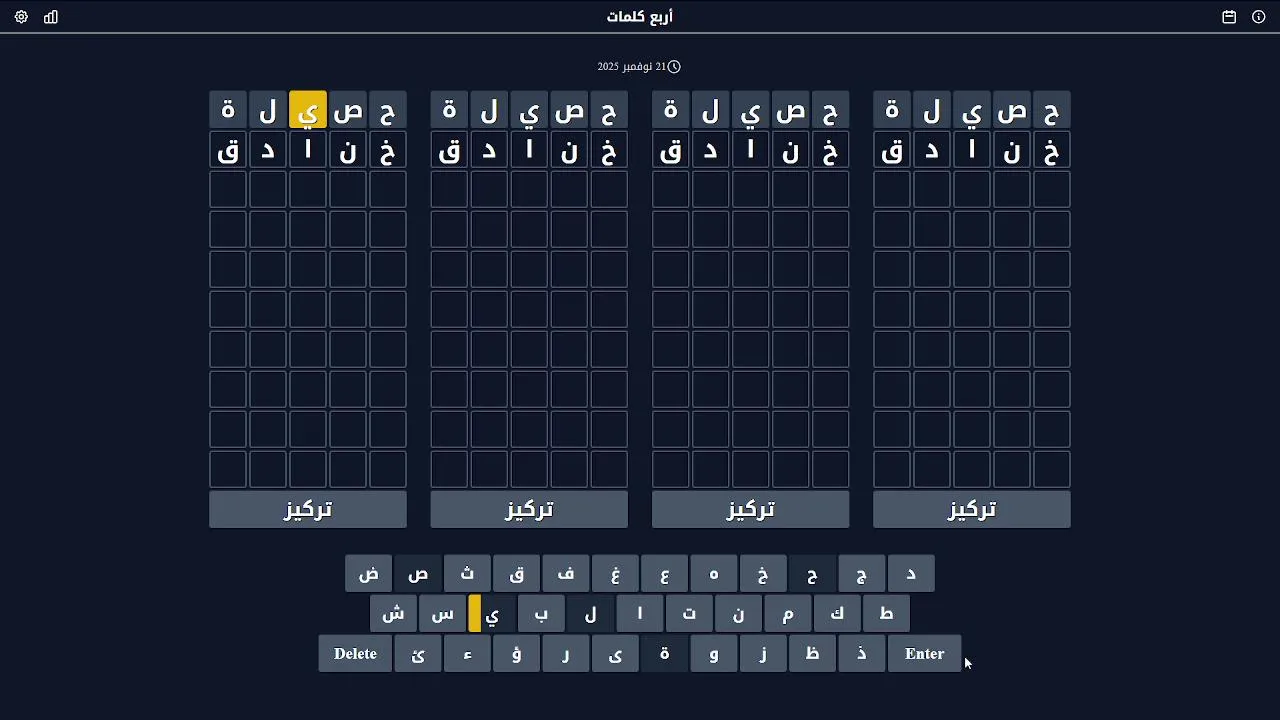Image resolution: width=1280 pixels, height=720 pixels.
Task: Tap the ق key on the keyboard
Action: pyautogui.click(x=517, y=574)
